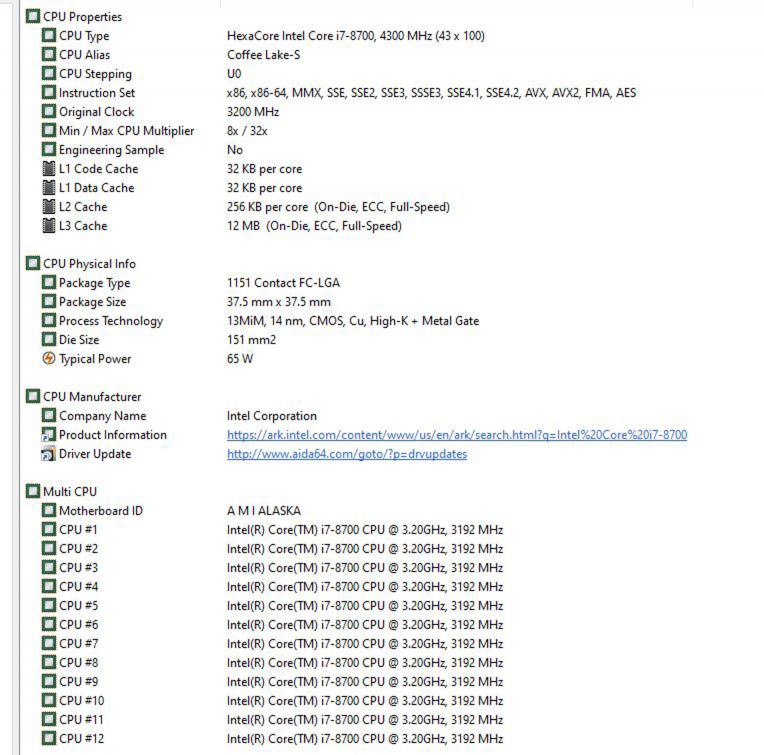Select the Engineering Sample row label
The image size is (764, 755).
(x=112, y=150)
